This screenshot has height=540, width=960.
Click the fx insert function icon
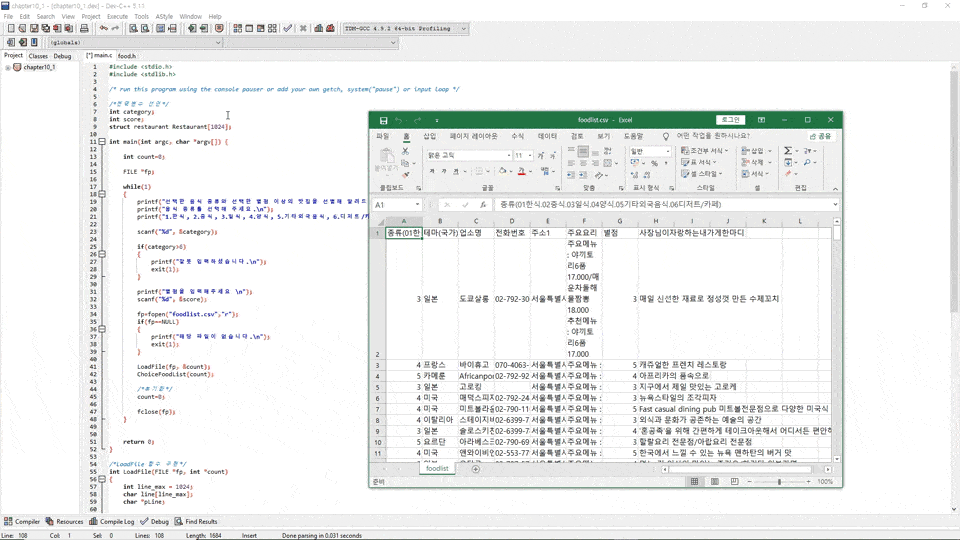tap(483, 204)
